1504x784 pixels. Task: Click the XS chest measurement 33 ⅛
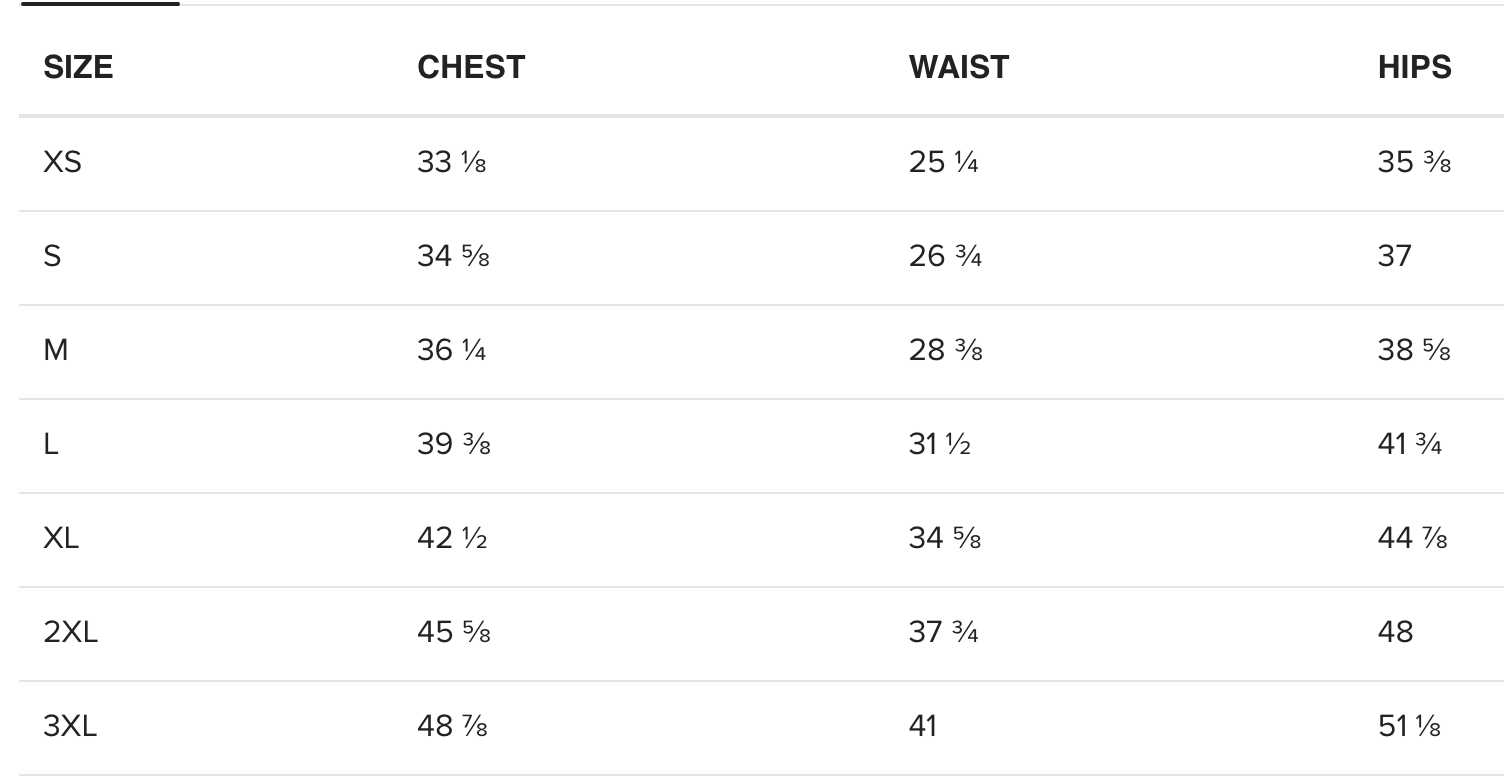pos(452,161)
